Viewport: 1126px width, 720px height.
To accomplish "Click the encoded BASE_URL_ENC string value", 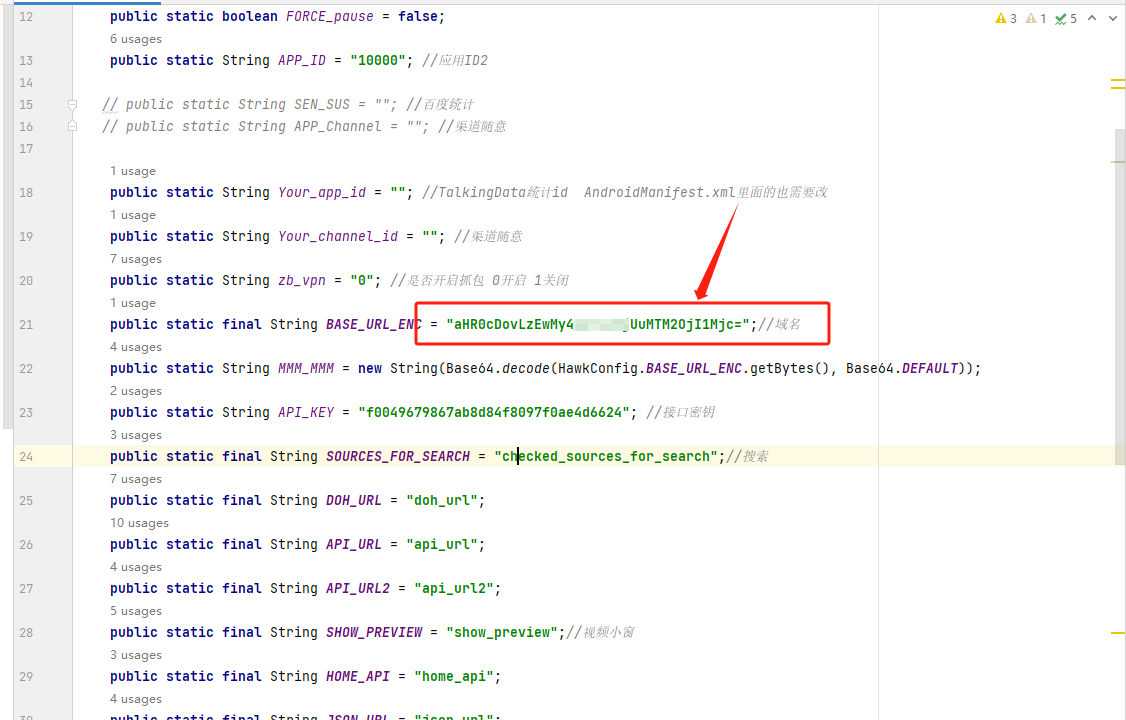I will point(597,324).
